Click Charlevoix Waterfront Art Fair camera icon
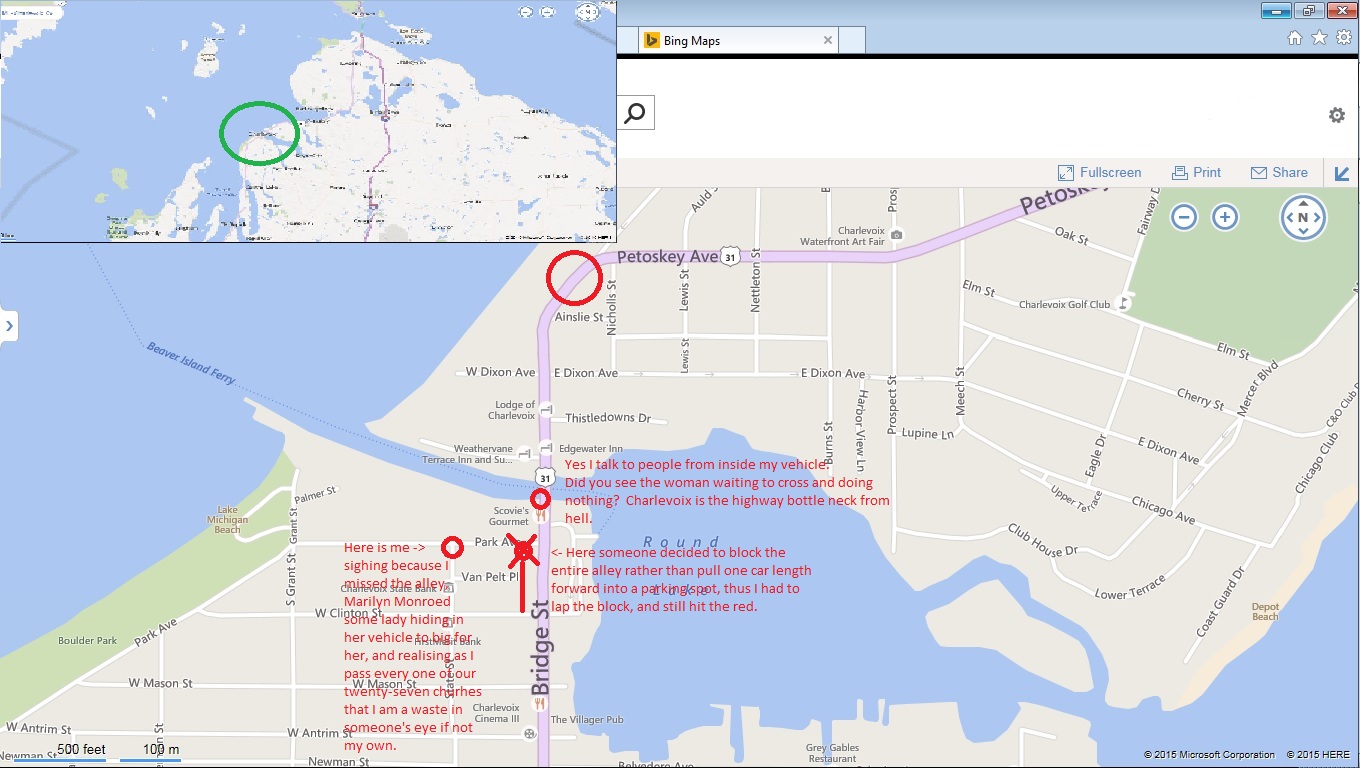 coord(896,235)
